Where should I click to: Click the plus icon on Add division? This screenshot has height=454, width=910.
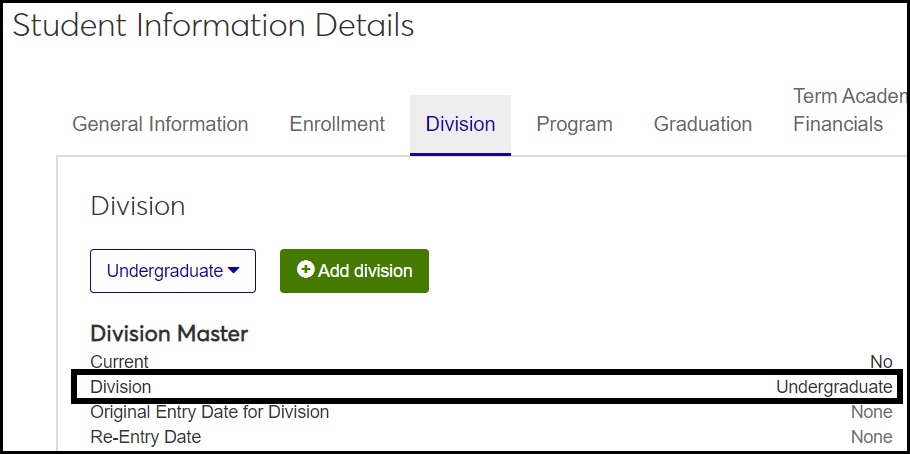[306, 271]
